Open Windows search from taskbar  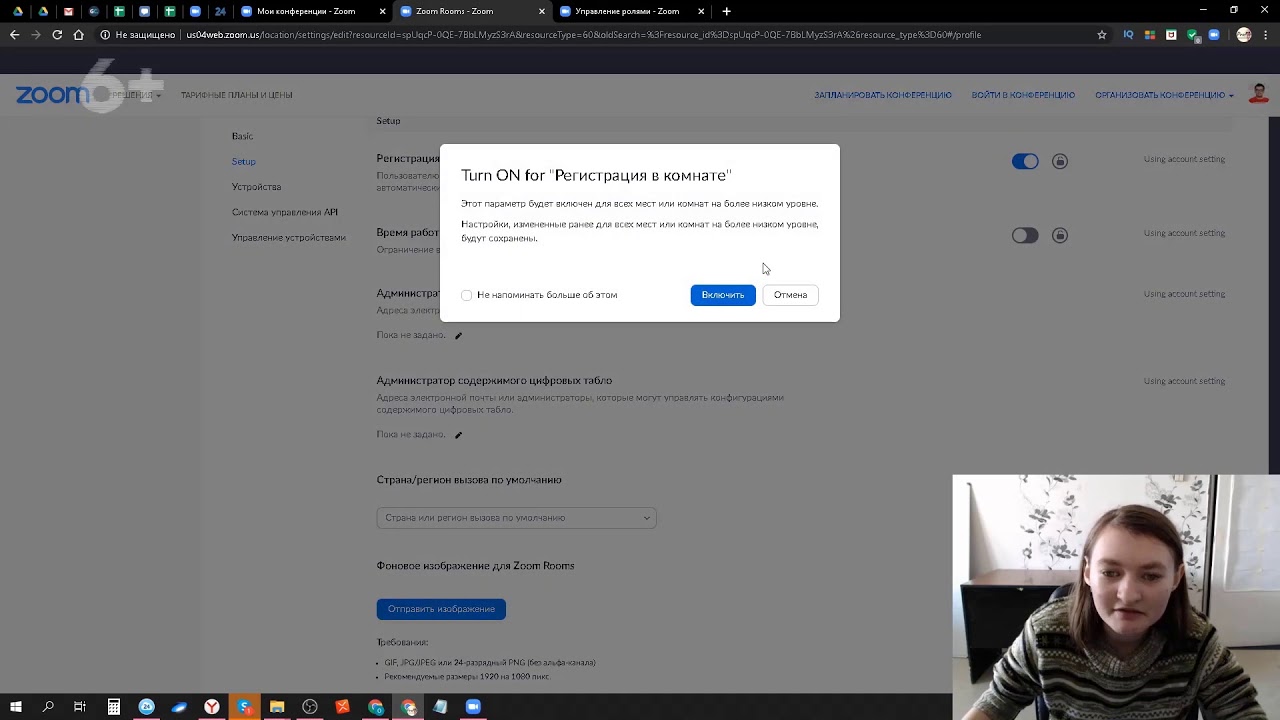(x=48, y=707)
